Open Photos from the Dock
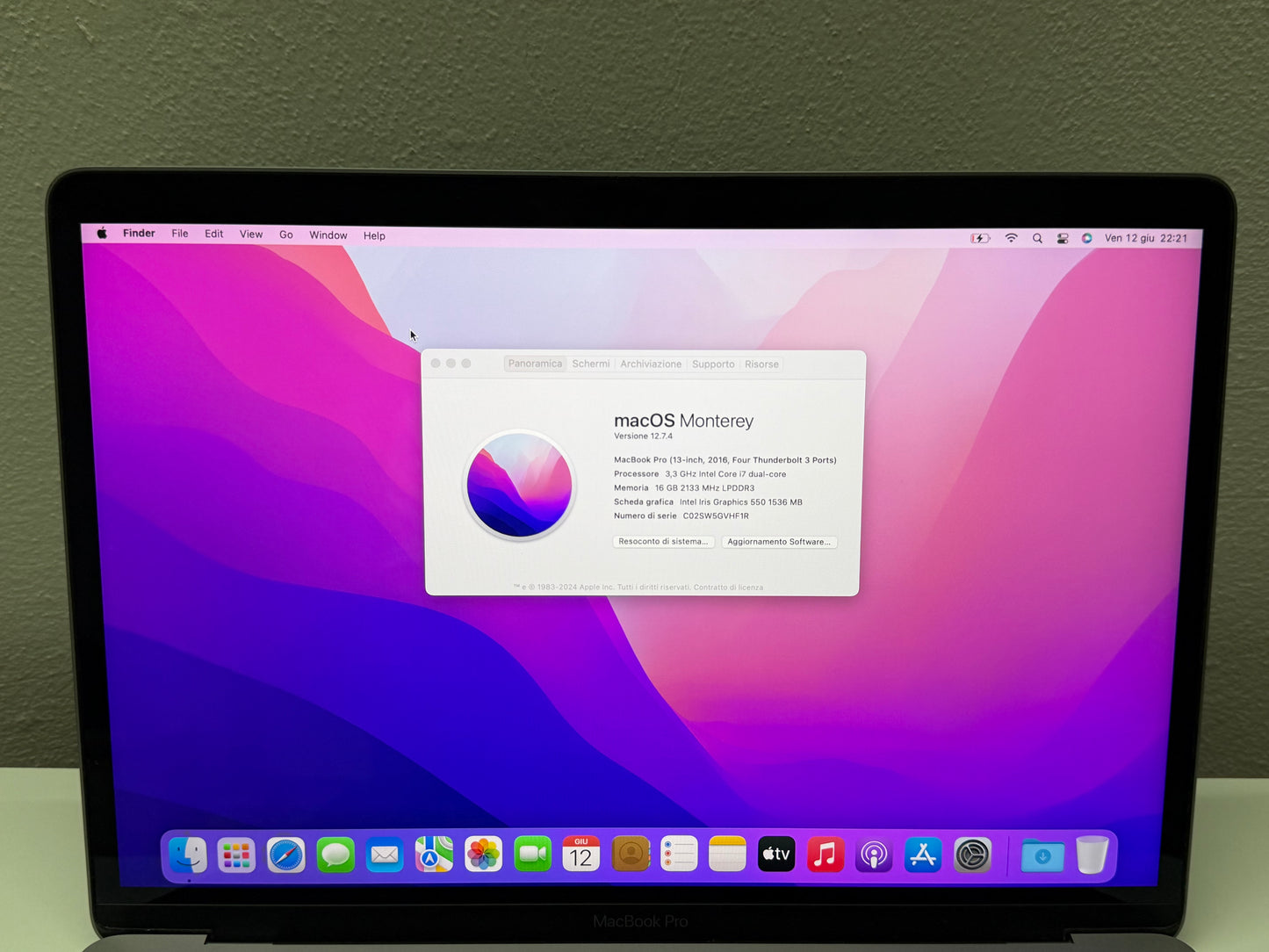The image size is (1269, 952). [x=483, y=855]
